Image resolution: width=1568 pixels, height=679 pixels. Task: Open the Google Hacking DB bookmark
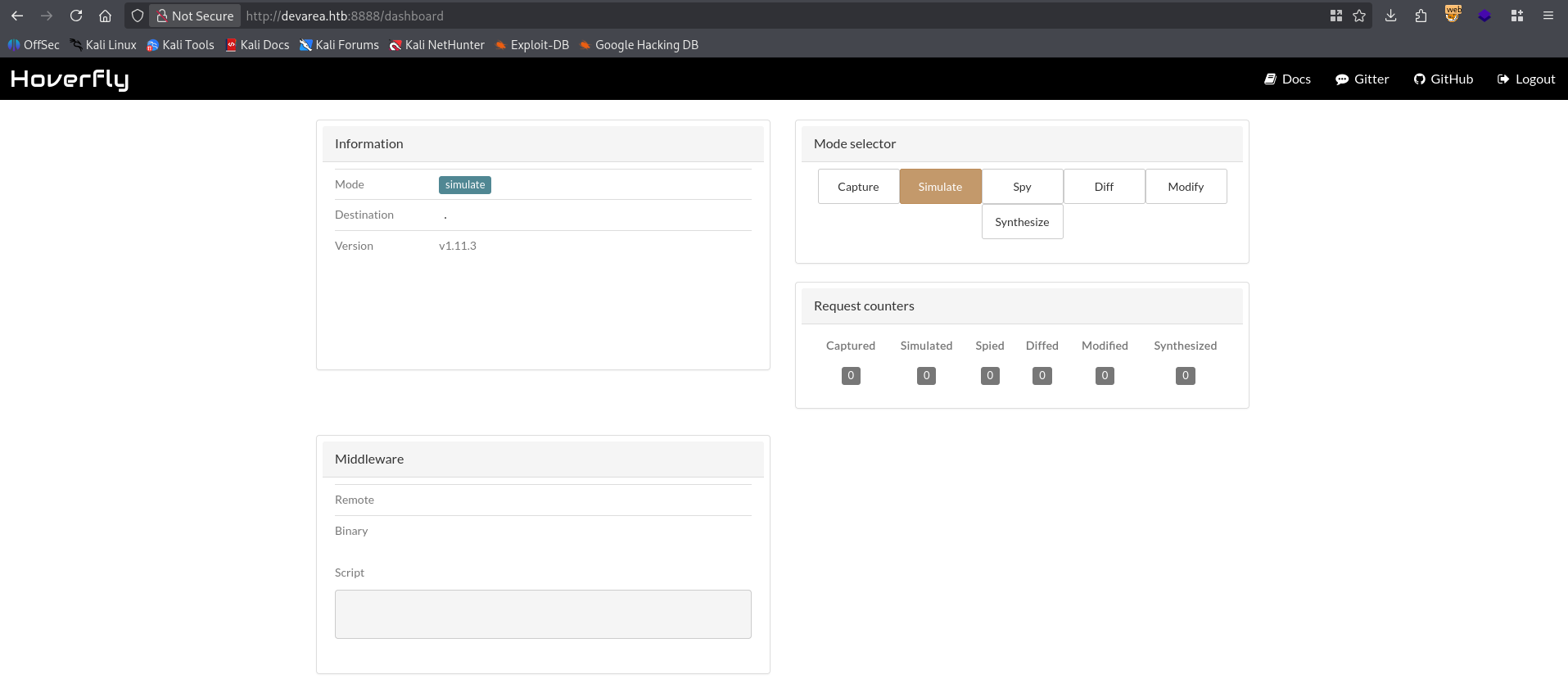[639, 45]
